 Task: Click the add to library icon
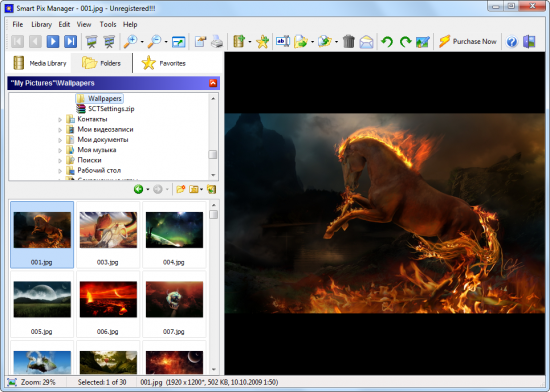(x=239, y=41)
